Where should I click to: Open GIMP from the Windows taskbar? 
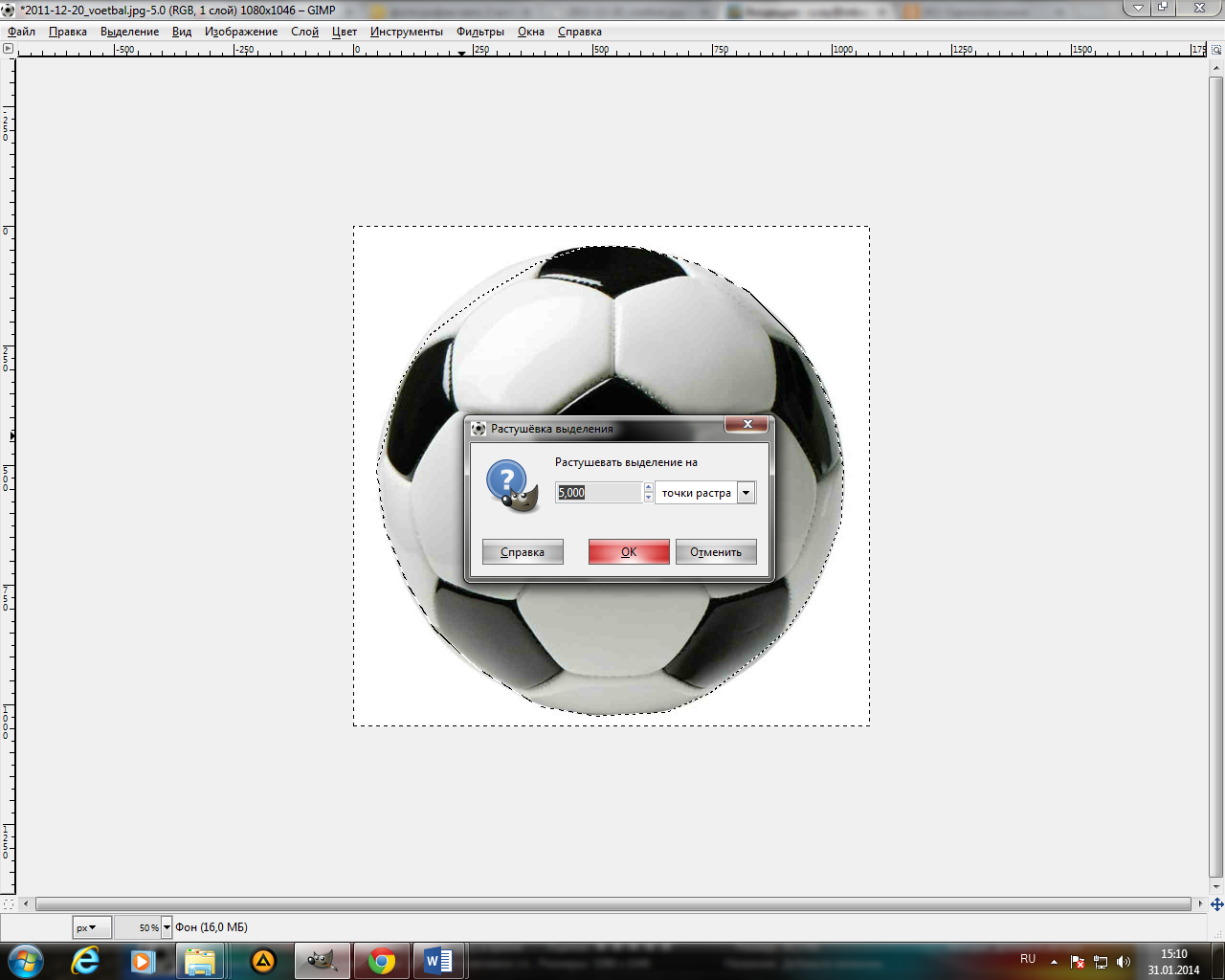322,961
